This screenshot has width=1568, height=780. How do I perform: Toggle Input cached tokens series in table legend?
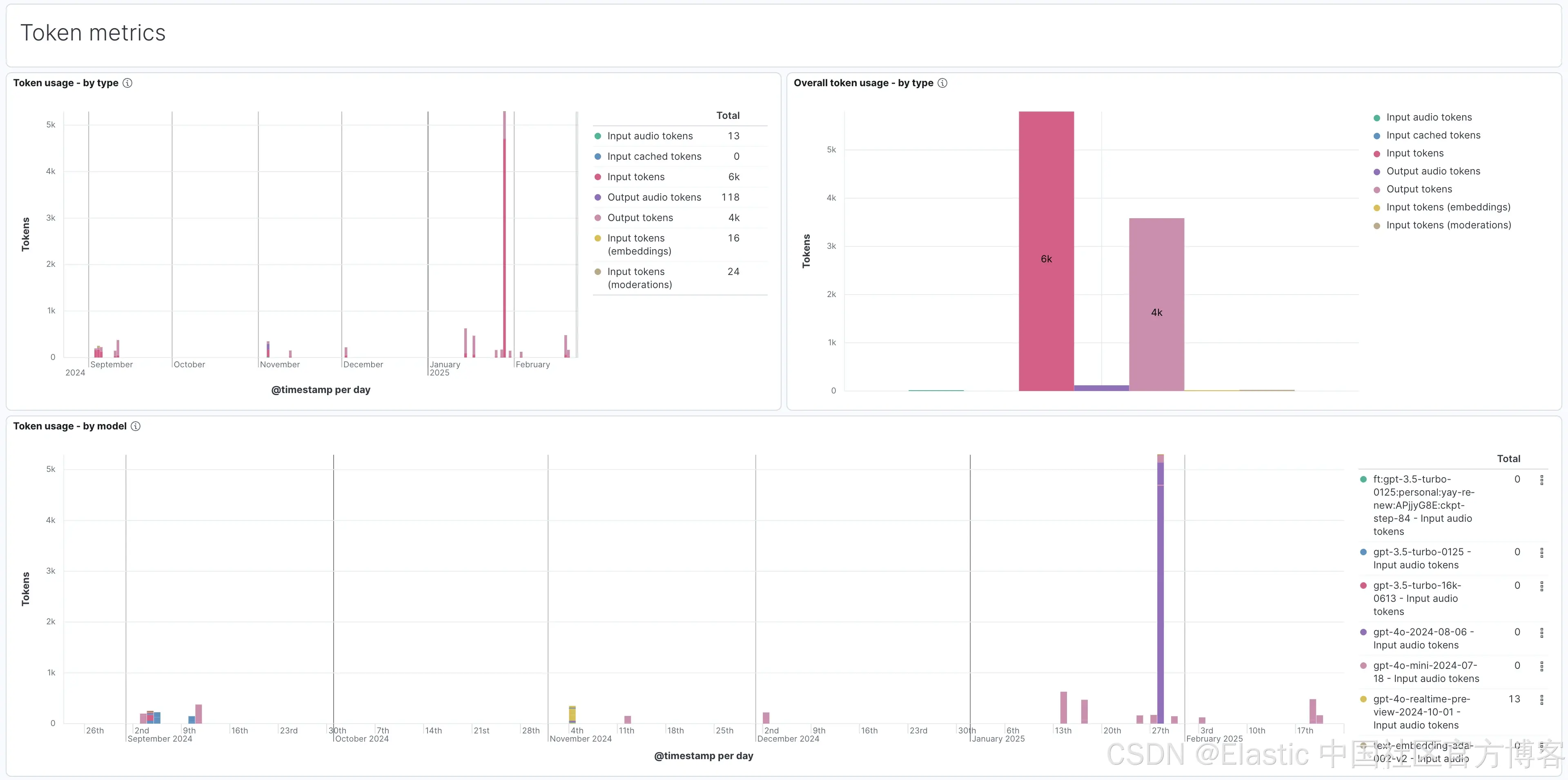click(x=654, y=156)
